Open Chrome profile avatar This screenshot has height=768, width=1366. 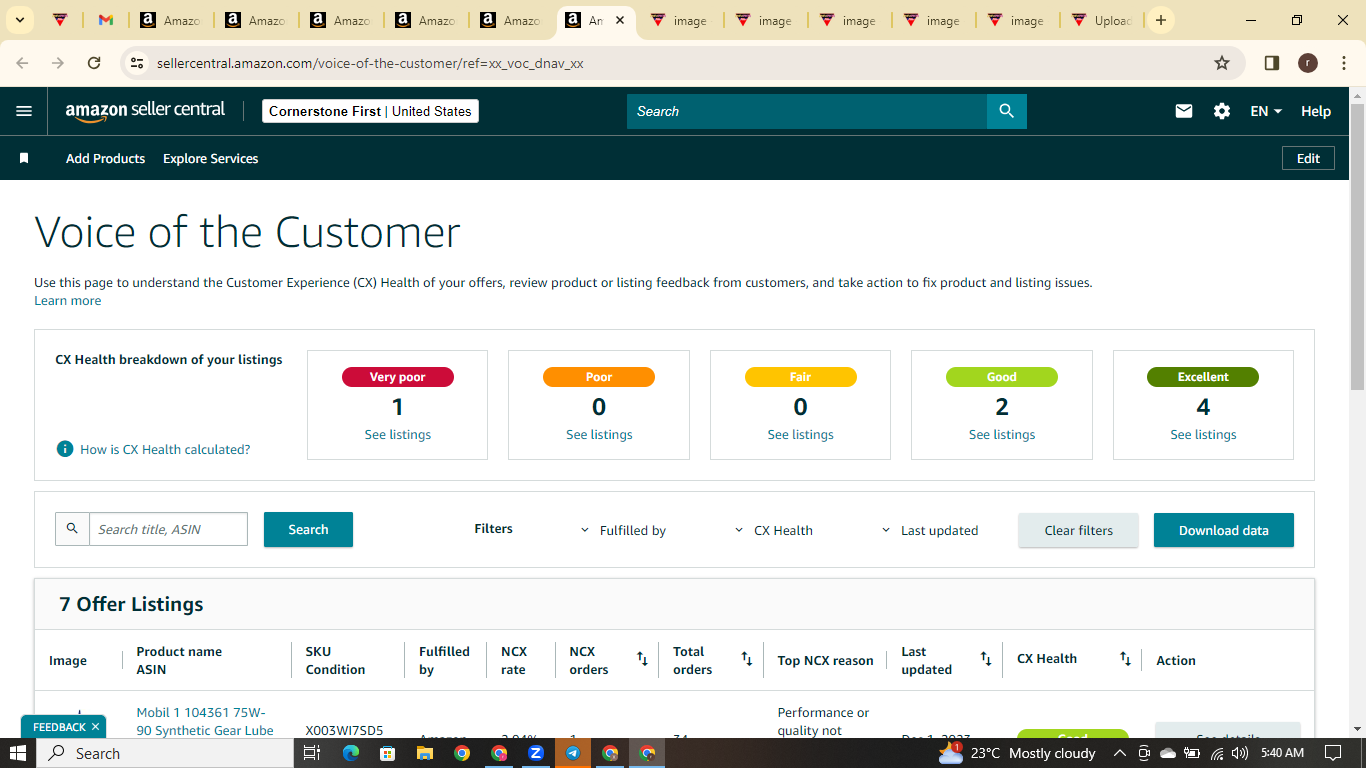click(1307, 63)
